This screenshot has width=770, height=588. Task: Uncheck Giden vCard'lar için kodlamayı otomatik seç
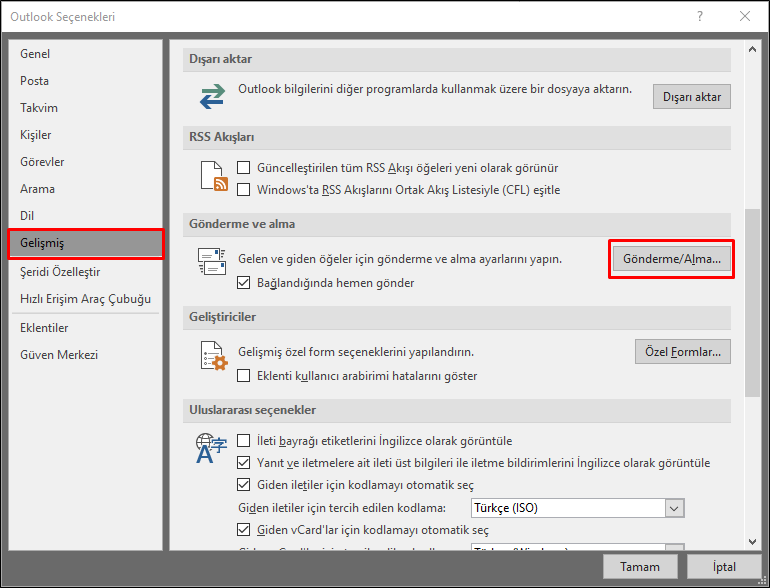[244, 530]
